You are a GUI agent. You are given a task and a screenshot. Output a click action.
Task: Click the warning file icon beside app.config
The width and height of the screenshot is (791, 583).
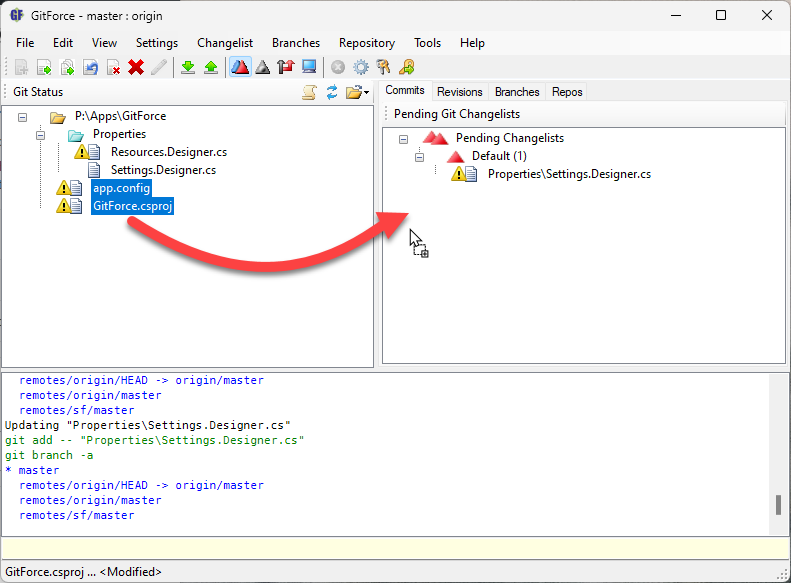(69, 188)
